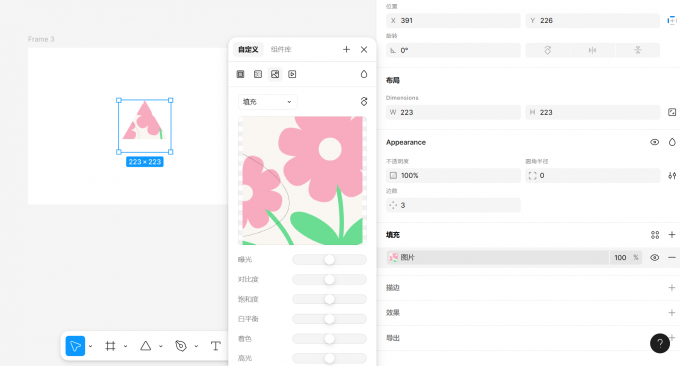Click the flower image preview
Image resolution: width=680 pixels, height=366 pixels.
pyautogui.click(x=302, y=180)
